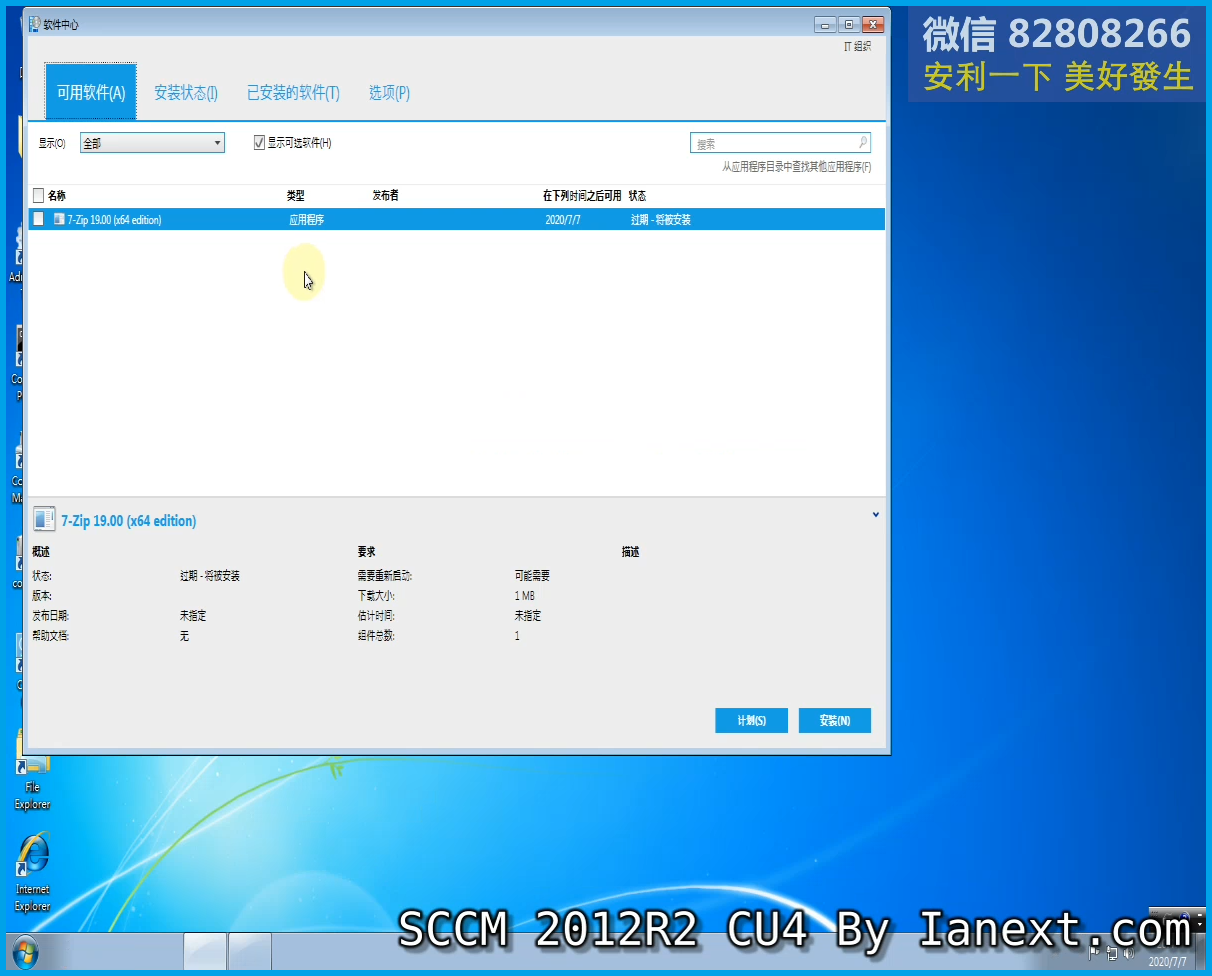1212x976 pixels.
Task: Open the 显示(O) dropdown showing 全部
Action: 152,143
